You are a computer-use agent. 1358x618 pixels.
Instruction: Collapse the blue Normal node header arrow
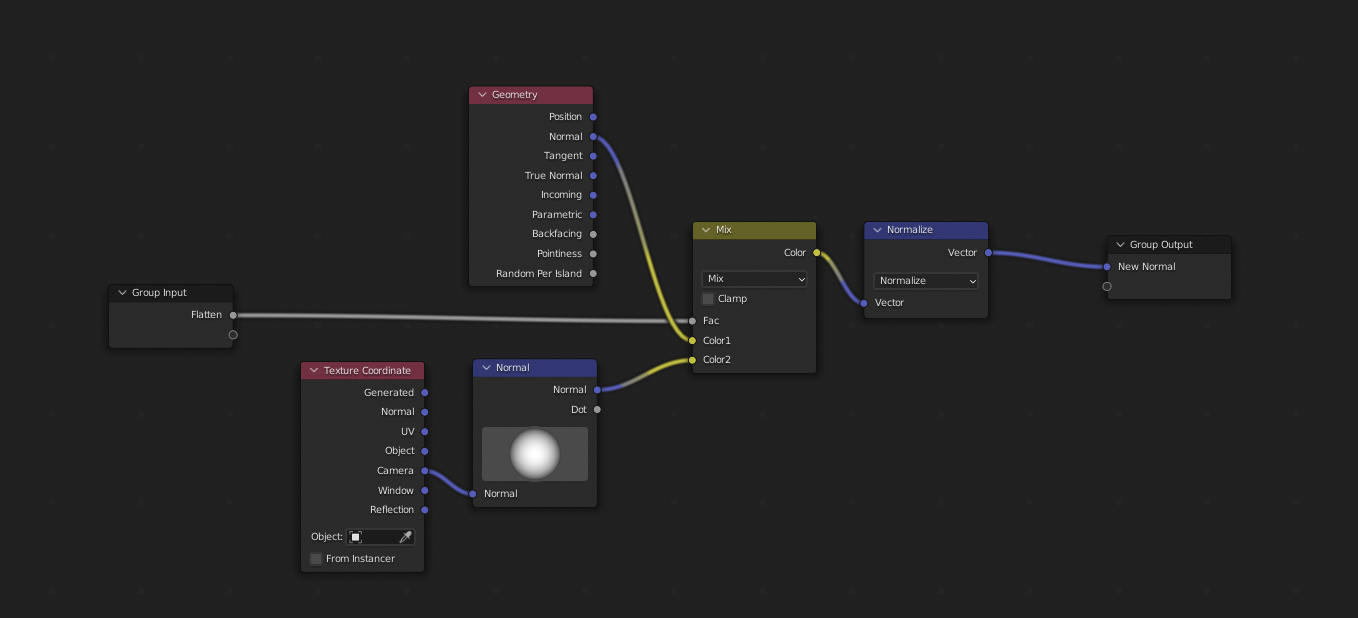tap(486, 368)
